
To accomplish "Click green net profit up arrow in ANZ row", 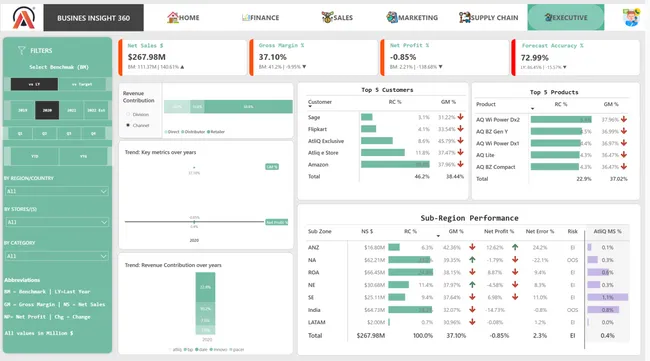I will (515, 247).
